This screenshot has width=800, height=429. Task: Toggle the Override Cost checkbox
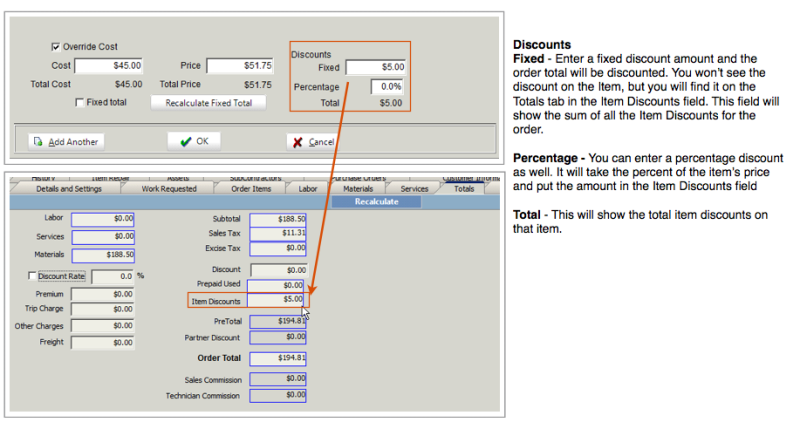coord(56,47)
